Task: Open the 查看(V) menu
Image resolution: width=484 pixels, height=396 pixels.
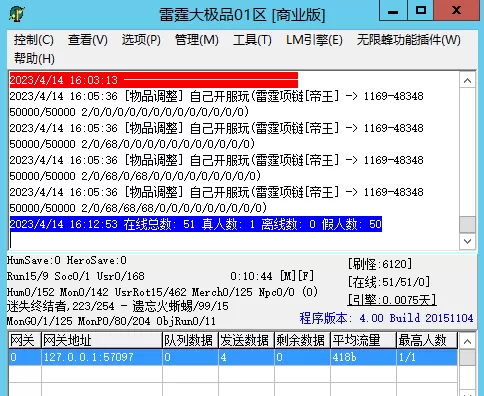Action: click(x=88, y=40)
